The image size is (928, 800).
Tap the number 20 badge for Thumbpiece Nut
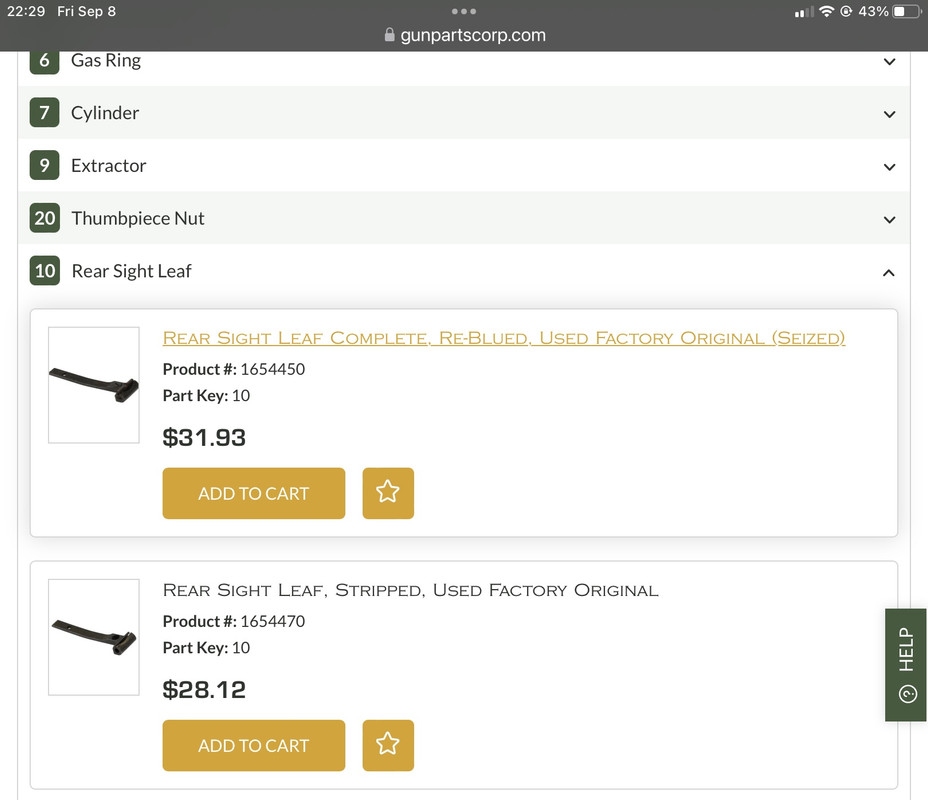(x=44, y=218)
